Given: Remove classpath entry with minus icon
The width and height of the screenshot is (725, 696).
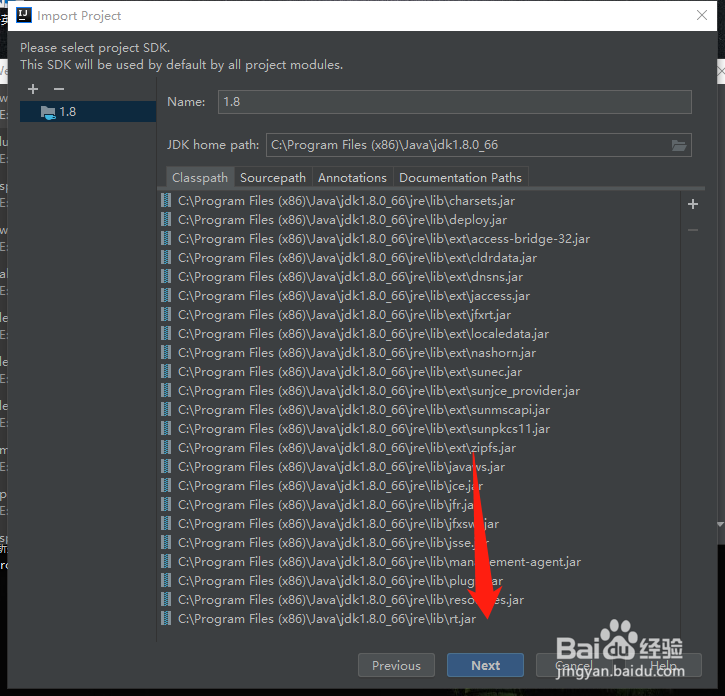Looking at the screenshot, I should tap(693, 230).
